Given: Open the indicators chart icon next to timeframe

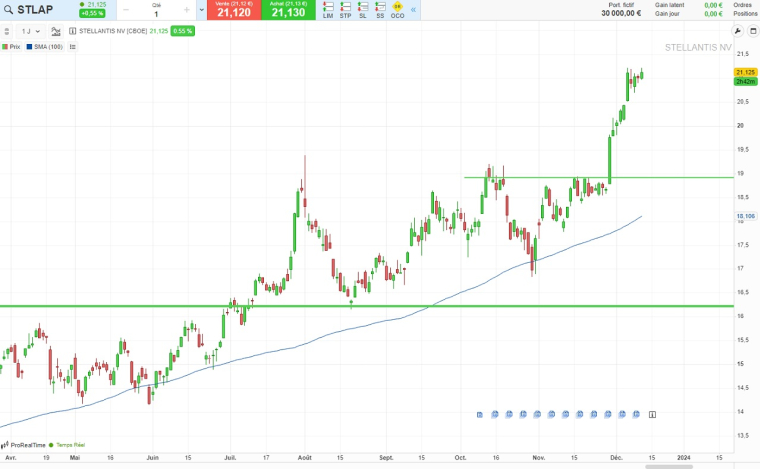Looking at the screenshot, I should pyautogui.click(x=57, y=31).
